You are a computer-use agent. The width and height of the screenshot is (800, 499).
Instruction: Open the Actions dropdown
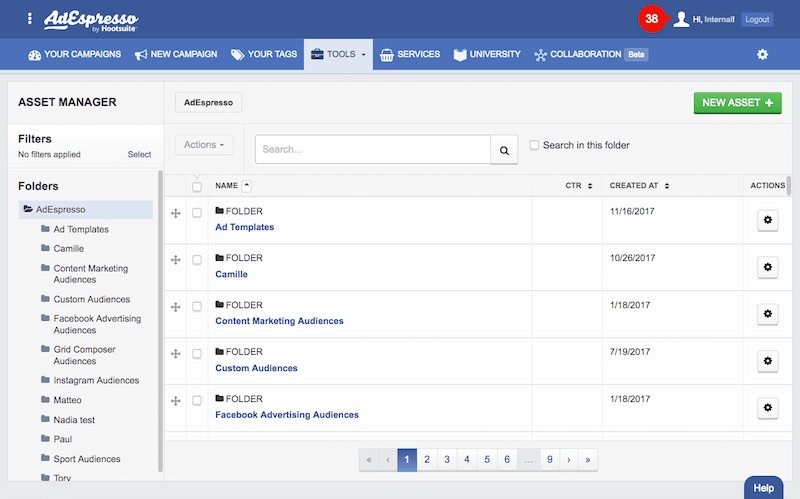pos(207,145)
